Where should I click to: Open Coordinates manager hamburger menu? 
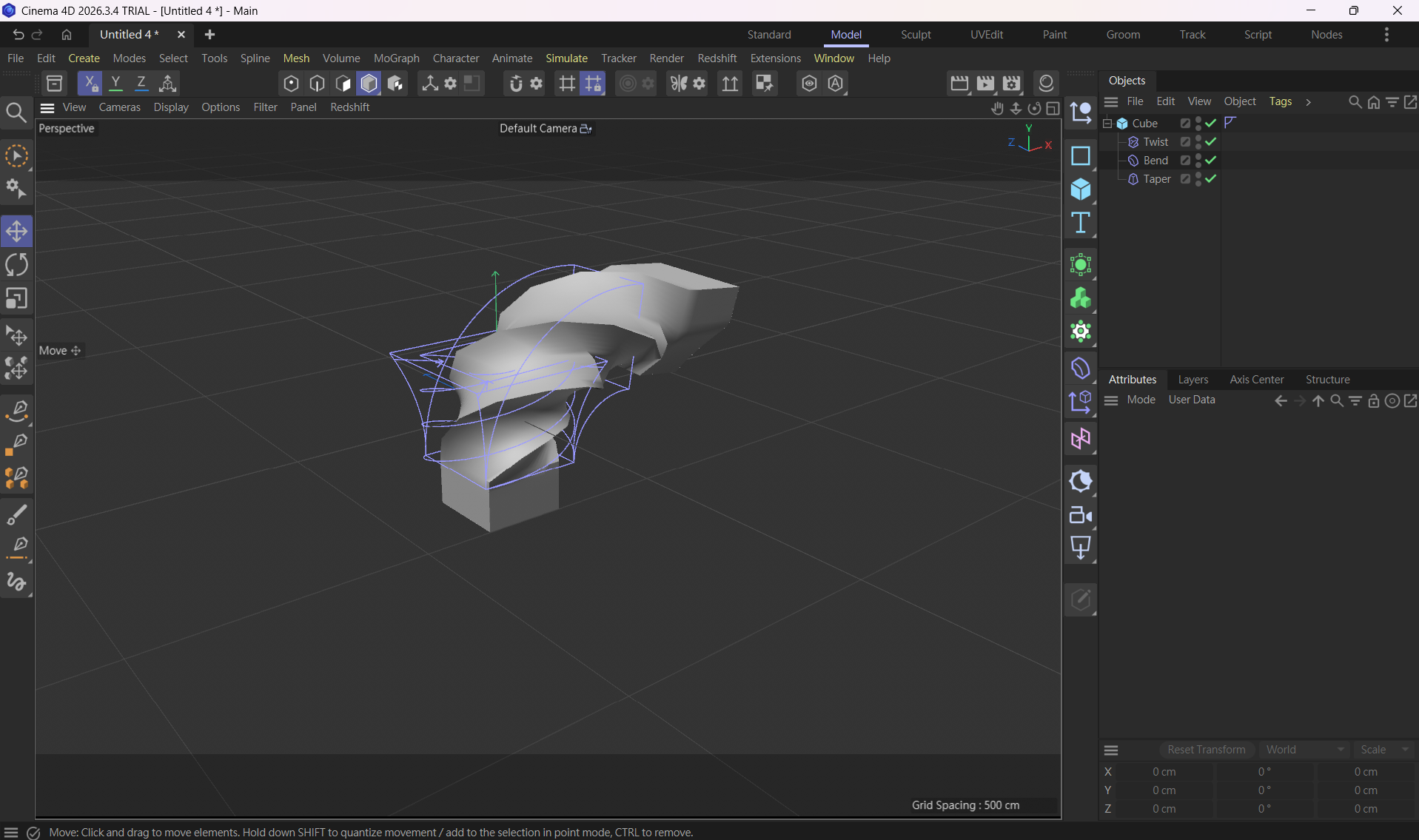[x=1111, y=750]
